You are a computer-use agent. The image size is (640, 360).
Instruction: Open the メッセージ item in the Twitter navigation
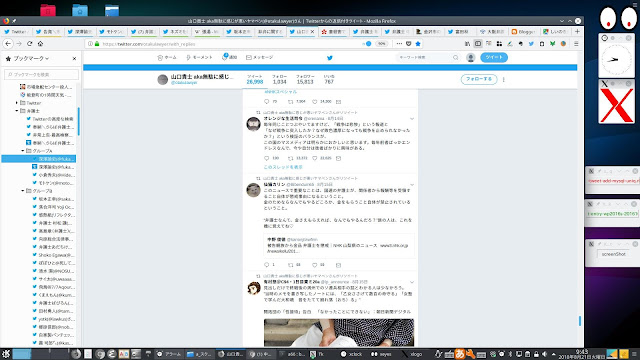click(x=260, y=58)
